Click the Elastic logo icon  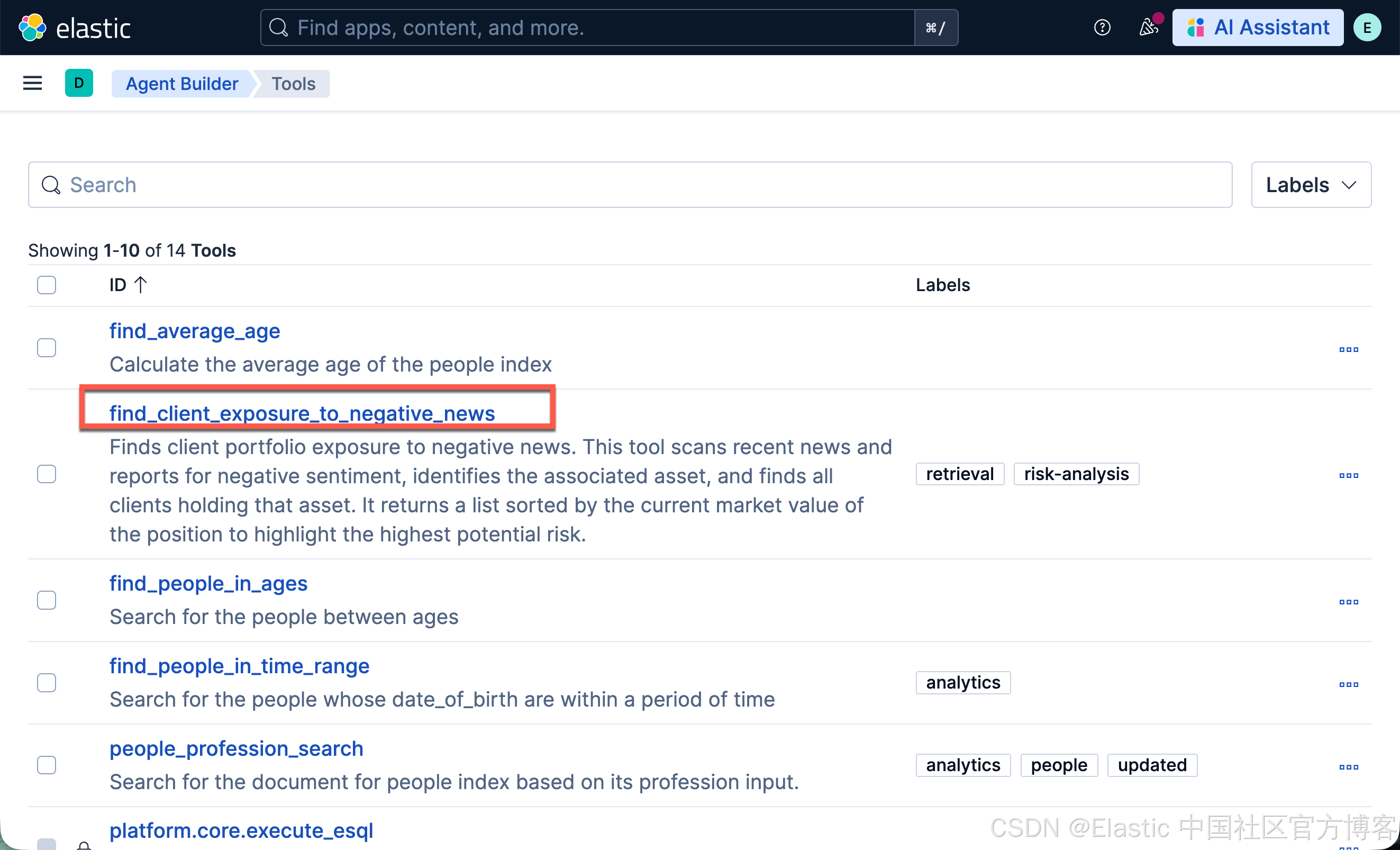pos(32,28)
